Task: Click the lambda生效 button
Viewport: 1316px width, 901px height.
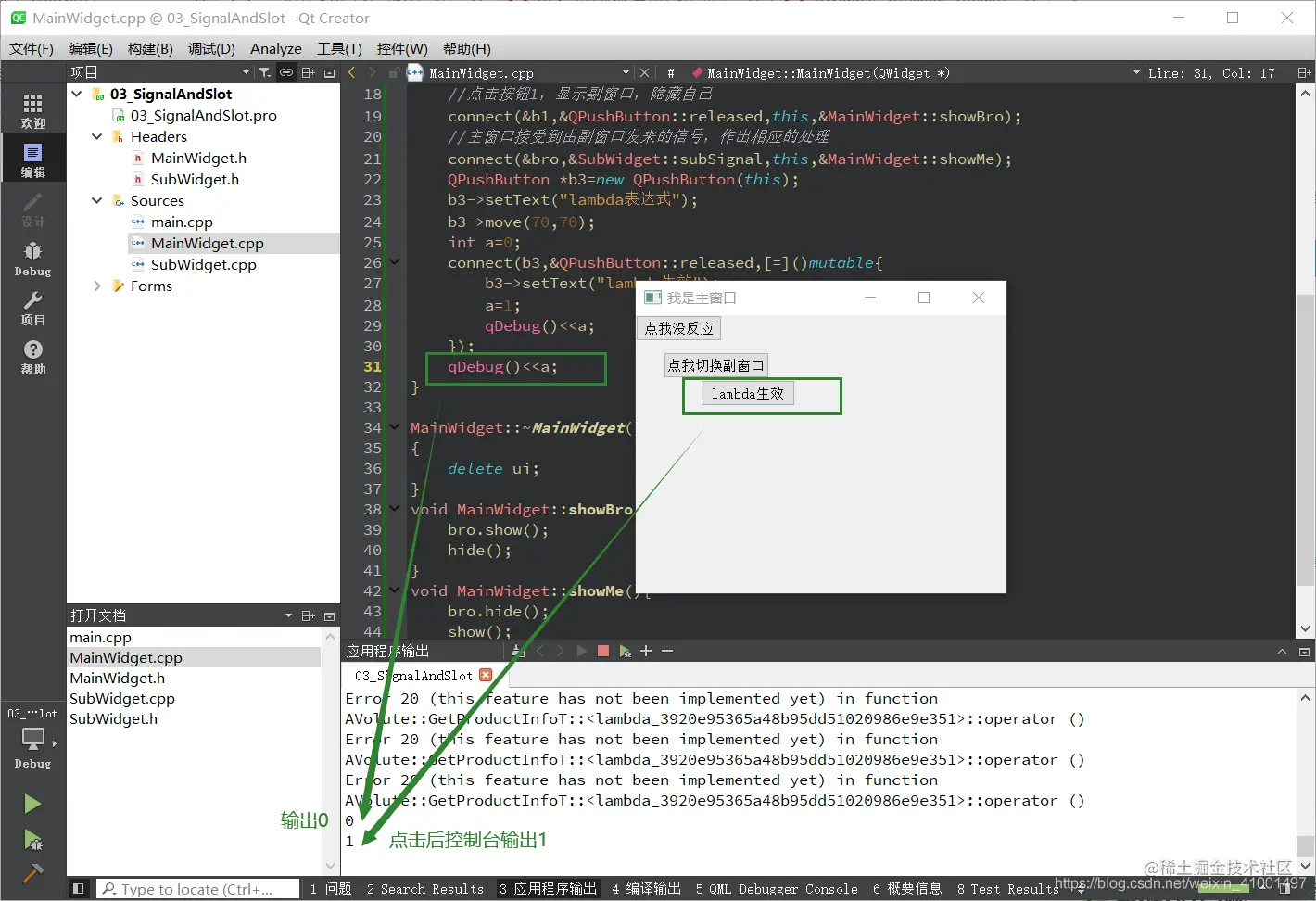Action: pos(748,393)
